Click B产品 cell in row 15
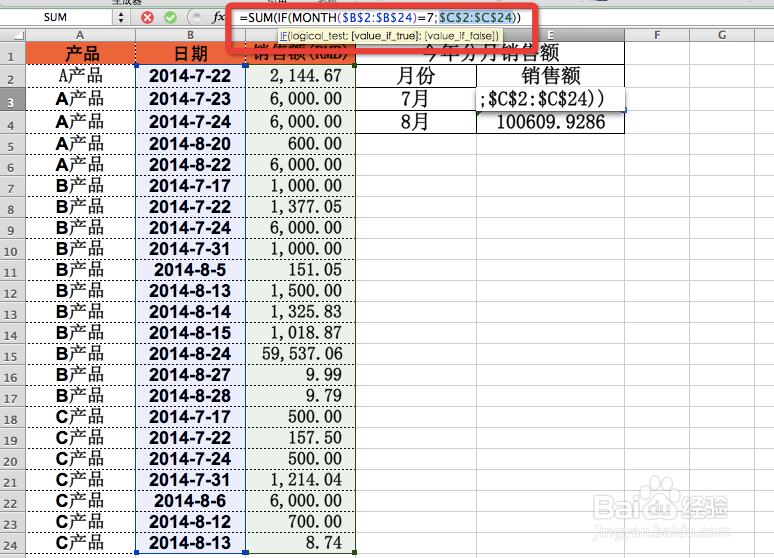The width and height of the screenshot is (774, 558). [x=80, y=354]
